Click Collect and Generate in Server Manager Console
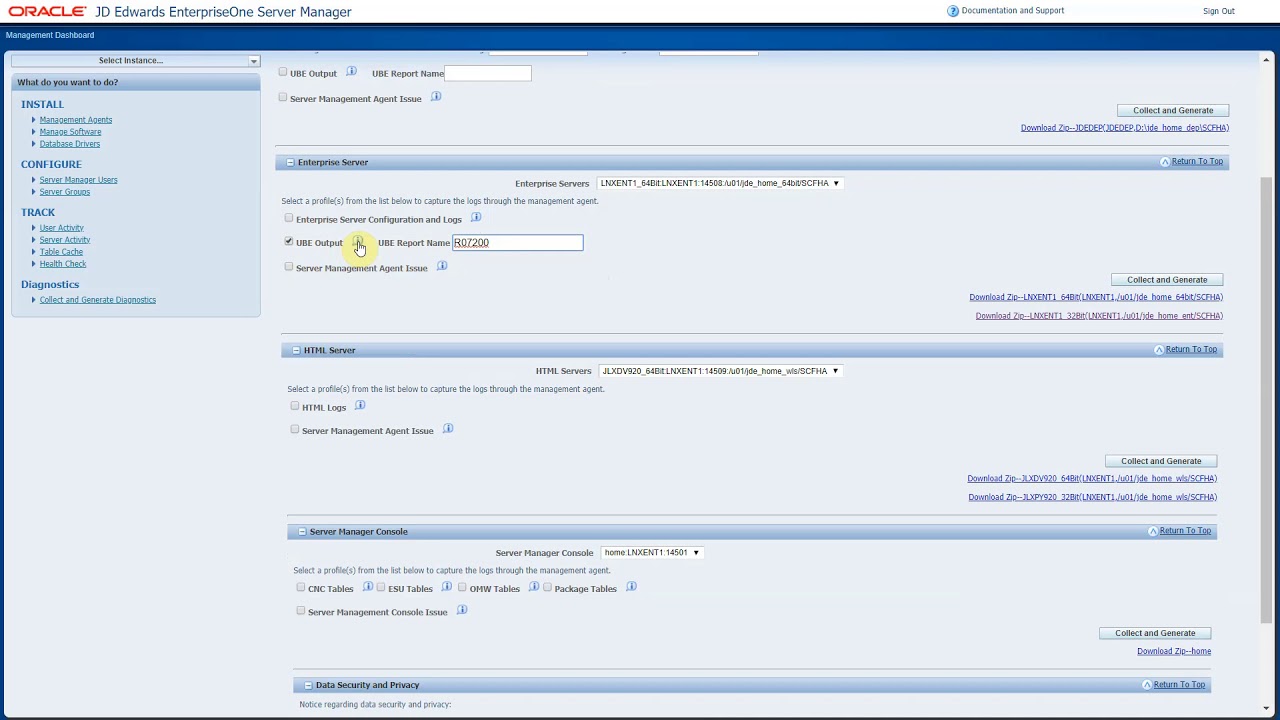The height and width of the screenshot is (720, 1280). pos(1155,633)
